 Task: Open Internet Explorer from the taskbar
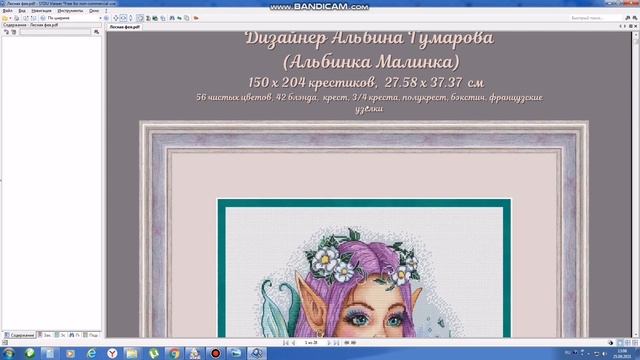pyautogui.click(x=91, y=353)
